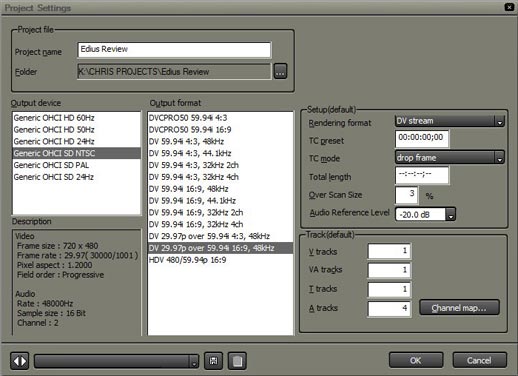This screenshot has width=518, height=376.
Task: Select Generic OHCI HD 60Hz device
Action: click(76, 118)
